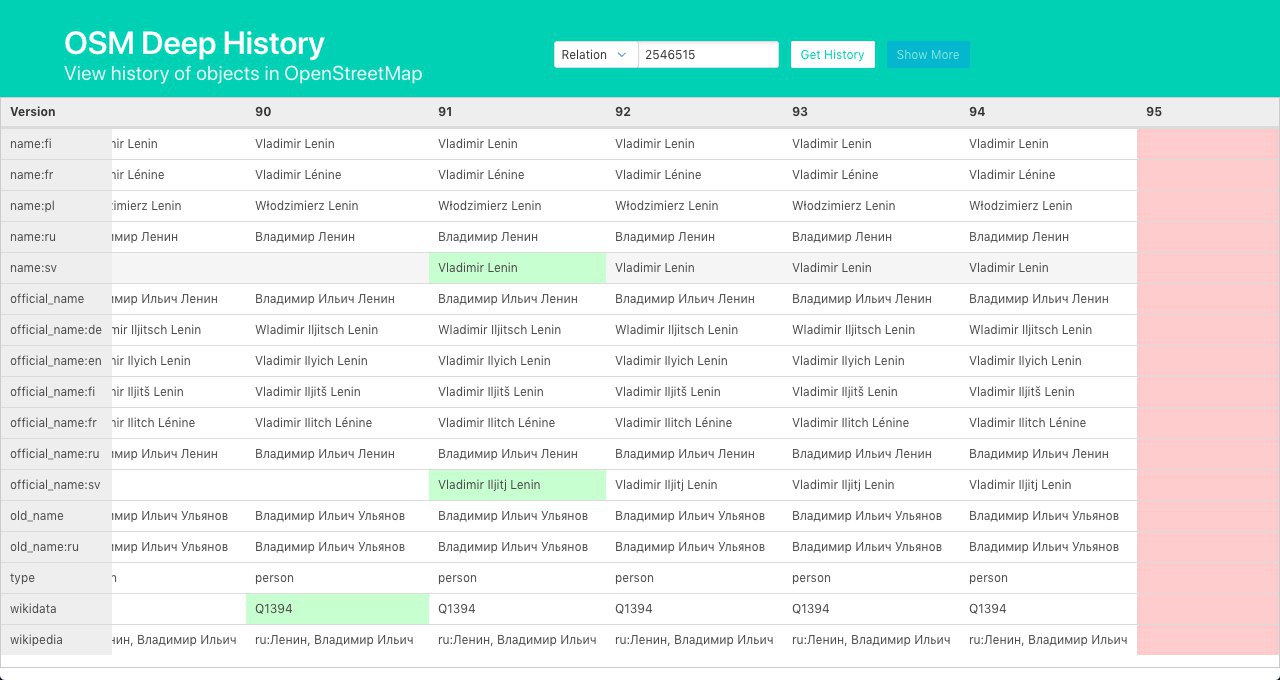This screenshot has height=680, width=1280.
Task: Click Włodzimierz Lenin in version 92 column
Action: (x=667, y=206)
